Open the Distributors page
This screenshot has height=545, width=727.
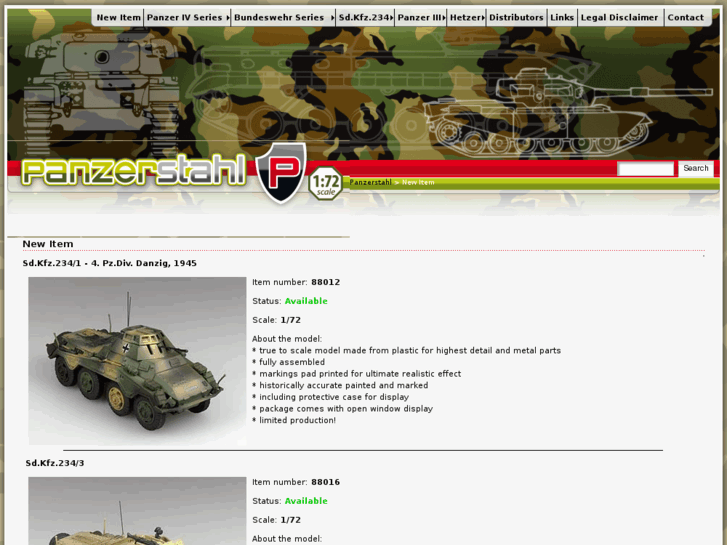516,18
